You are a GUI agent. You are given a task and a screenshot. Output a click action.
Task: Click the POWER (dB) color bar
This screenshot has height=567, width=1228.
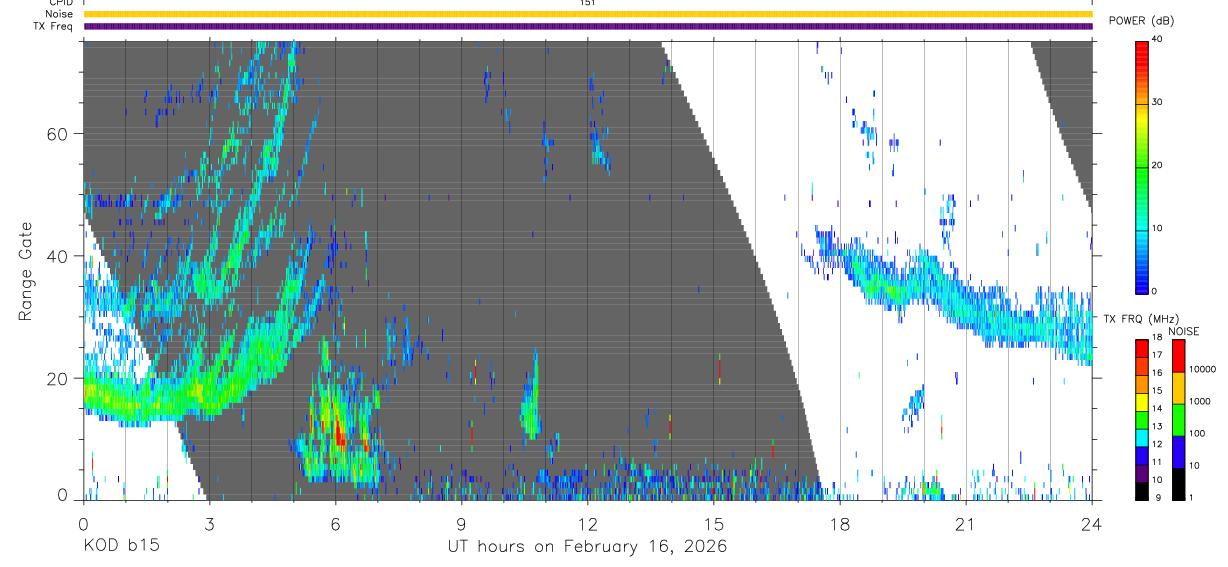(1142, 166)
